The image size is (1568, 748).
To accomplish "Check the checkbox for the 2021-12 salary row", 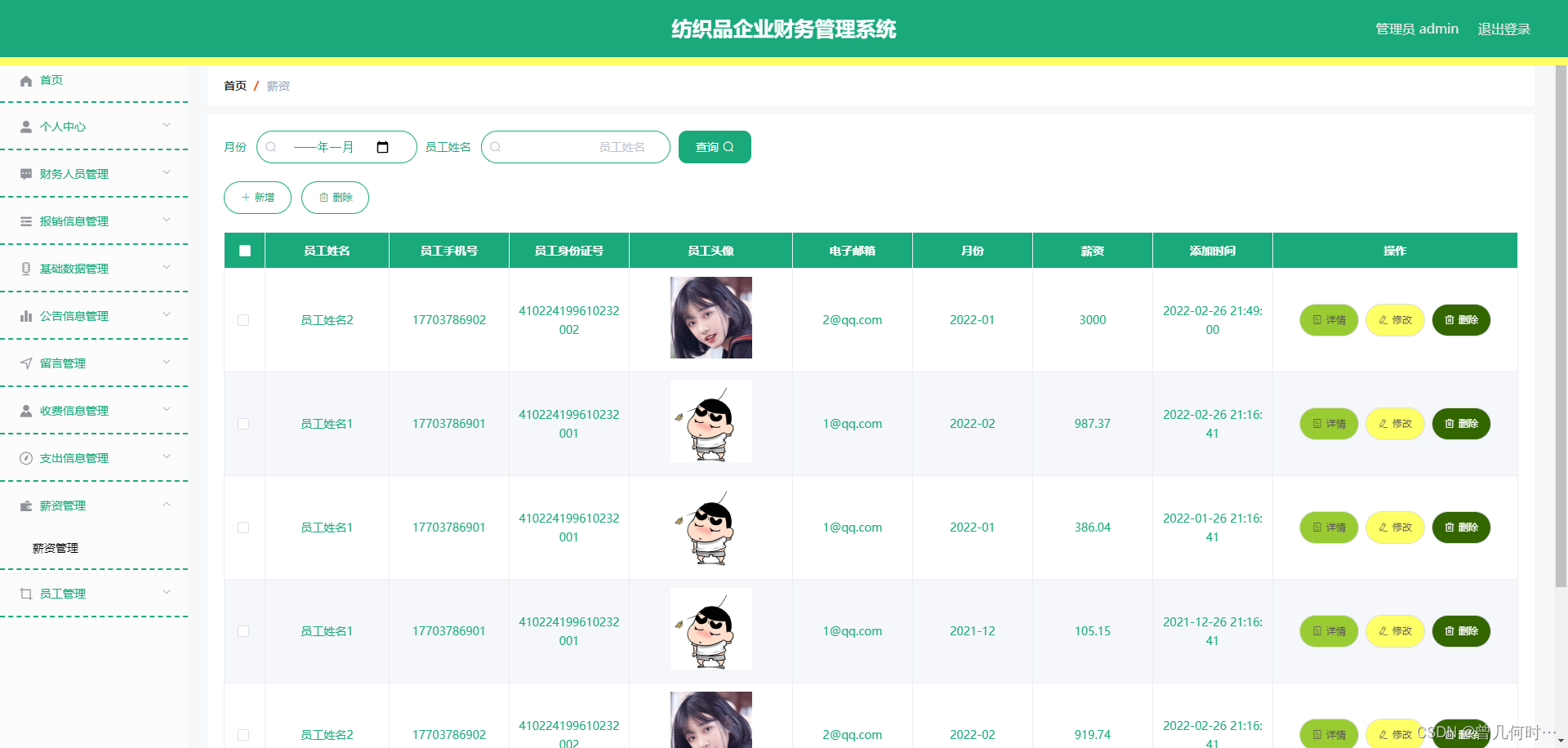I will click(243, 631).
